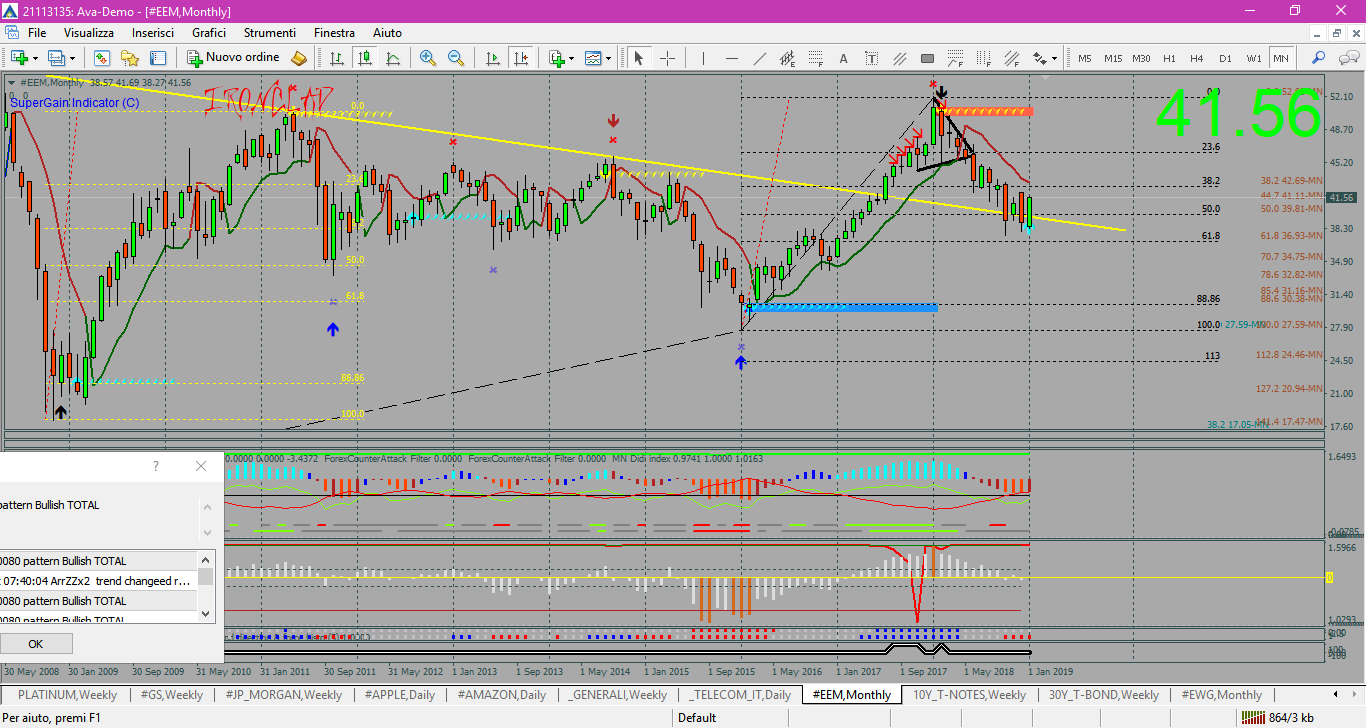Open the Grafici menu
The image size is (1366, 728).
point(209,33)
